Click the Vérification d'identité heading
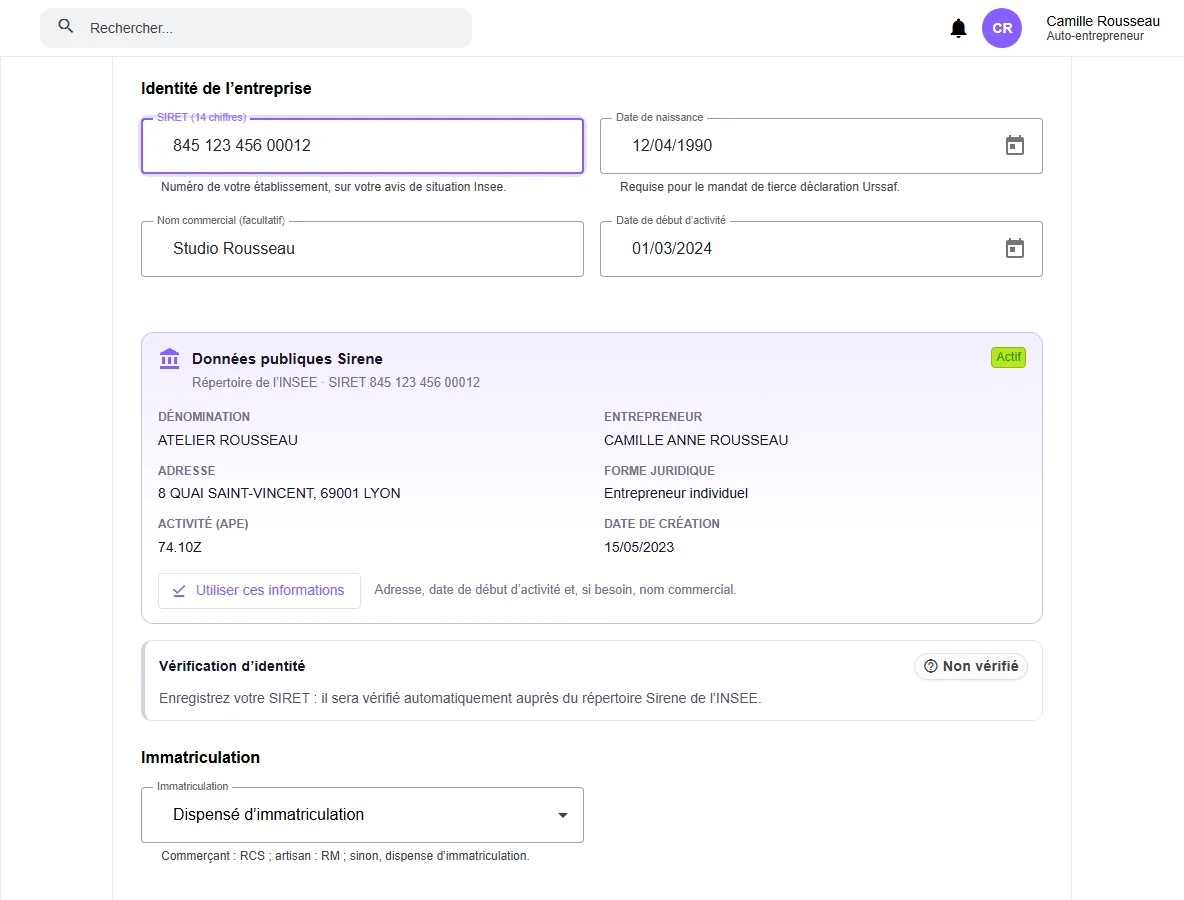This screenshot has height=900, width=1184. [x=232, y=666]
